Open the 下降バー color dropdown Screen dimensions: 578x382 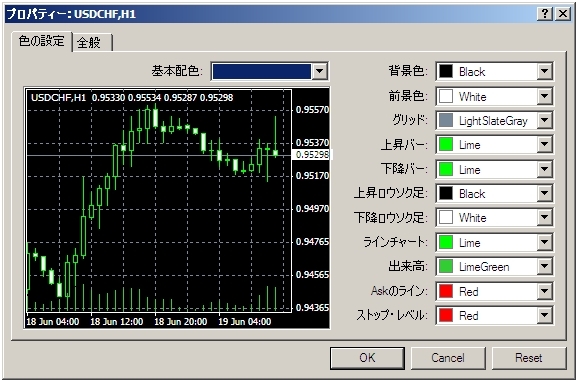pos(544,169)
